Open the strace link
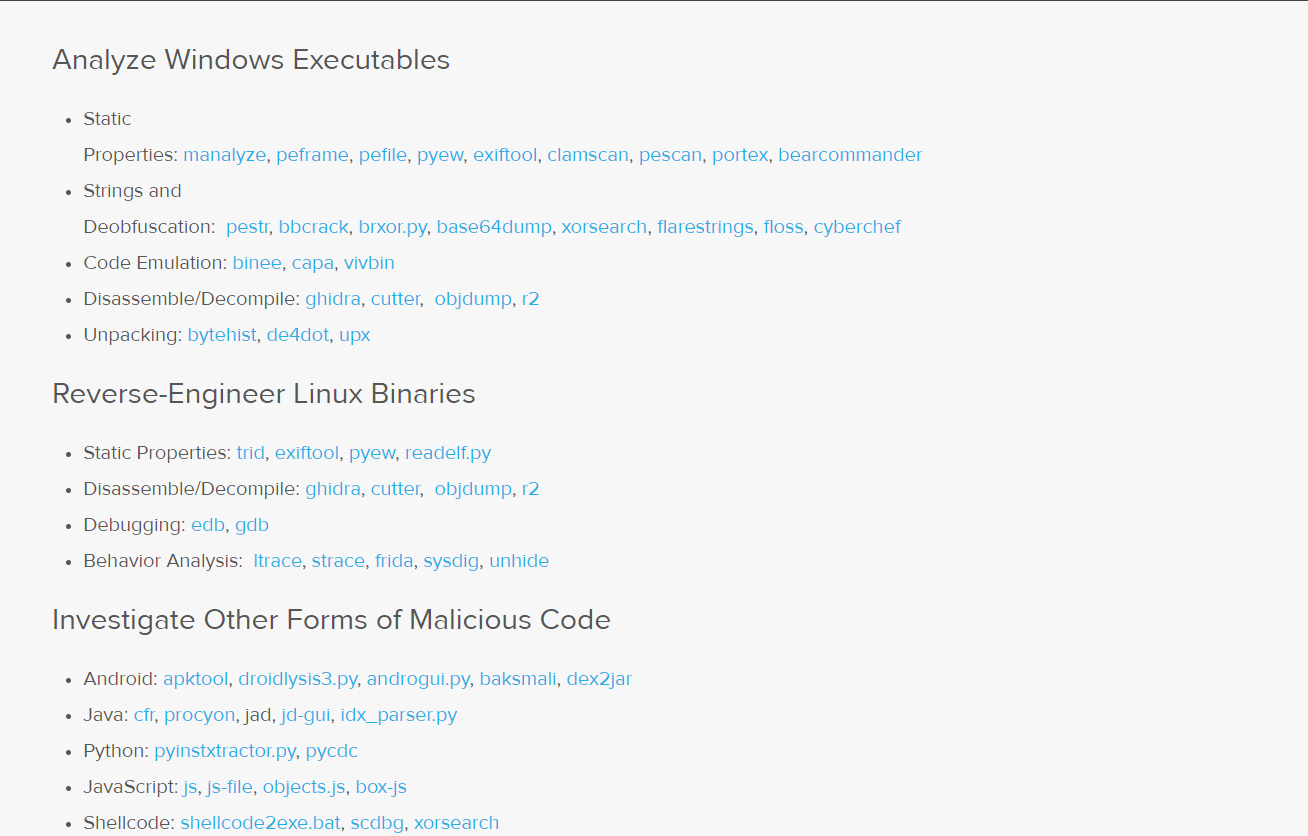 (x=338, y=561)
